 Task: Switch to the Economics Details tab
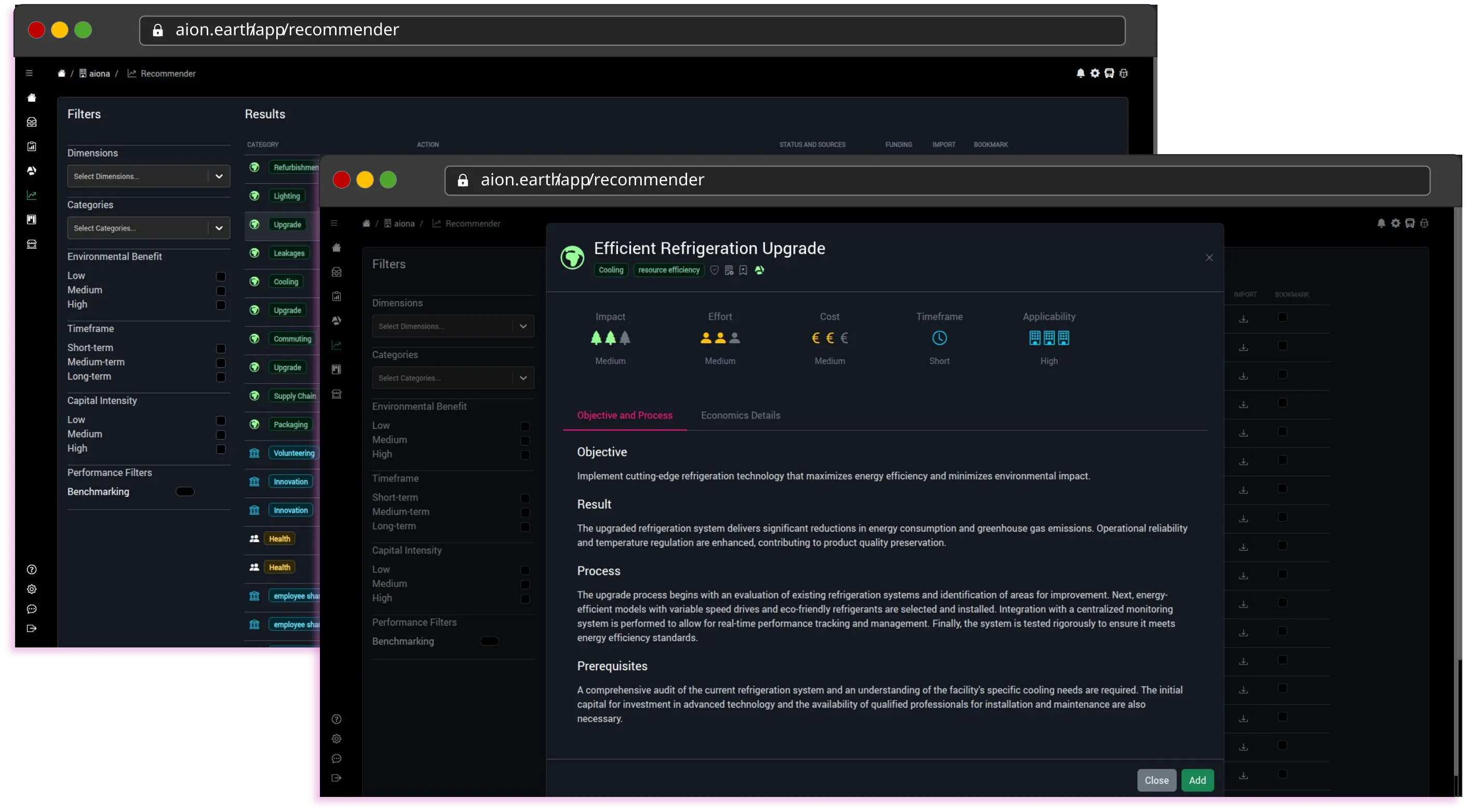741,415
